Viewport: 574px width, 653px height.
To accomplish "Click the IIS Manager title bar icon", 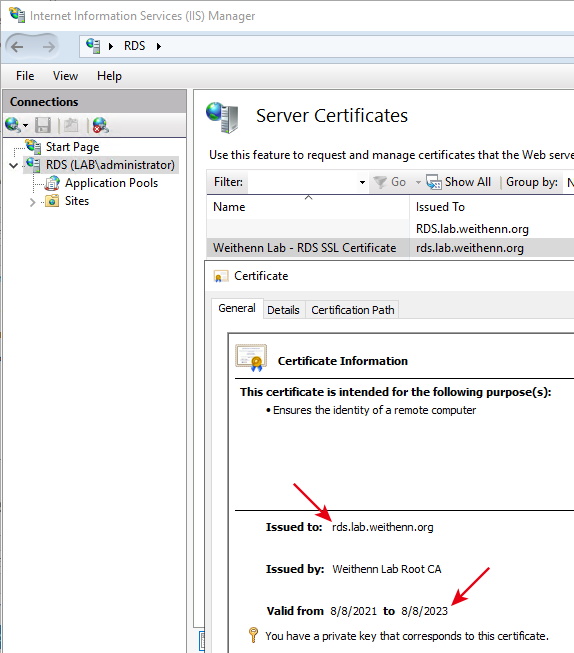I will 17,15.
